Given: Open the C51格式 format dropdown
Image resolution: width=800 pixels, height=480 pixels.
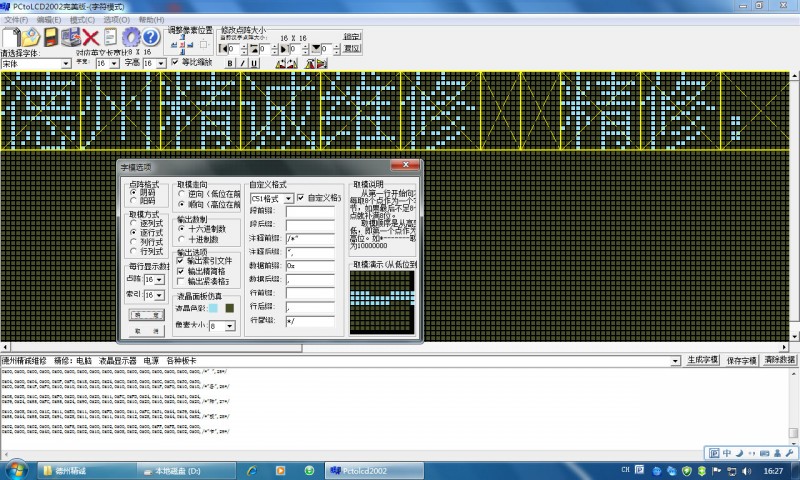Looking at the screenshot, I should pos(288,198).
